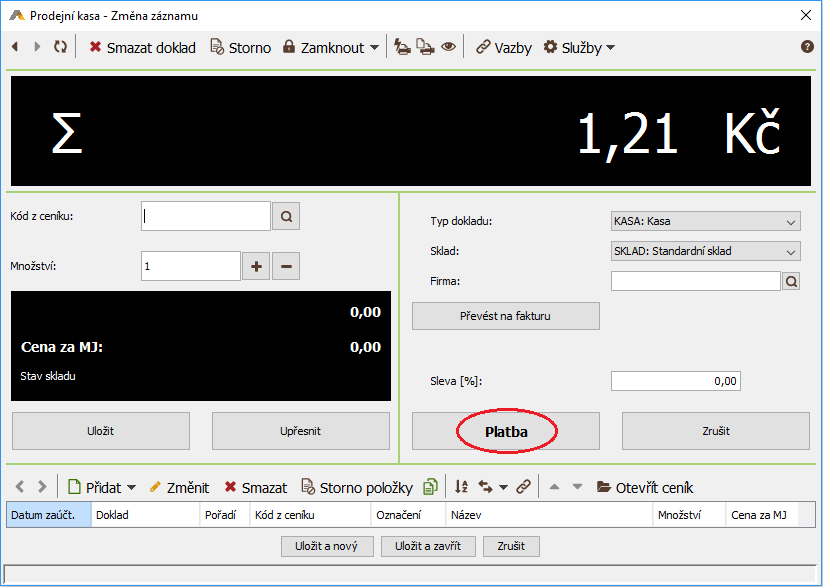823x587 pixels.
Task: Click the Kód z ceníku table column header
Action: [310, 515]
